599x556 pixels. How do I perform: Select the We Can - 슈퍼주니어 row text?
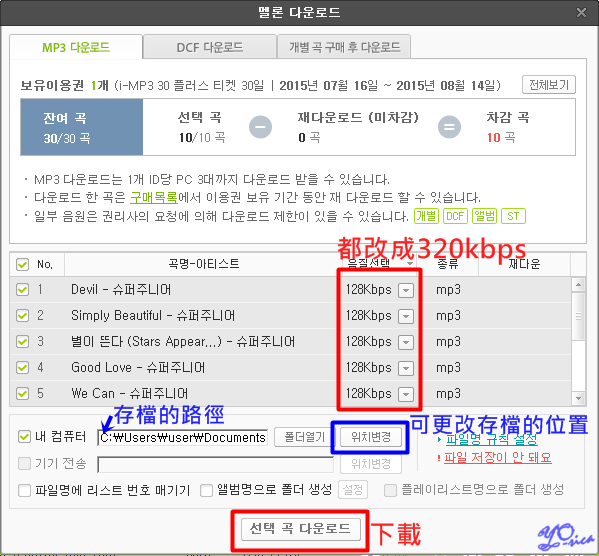[x=130, y=393]
